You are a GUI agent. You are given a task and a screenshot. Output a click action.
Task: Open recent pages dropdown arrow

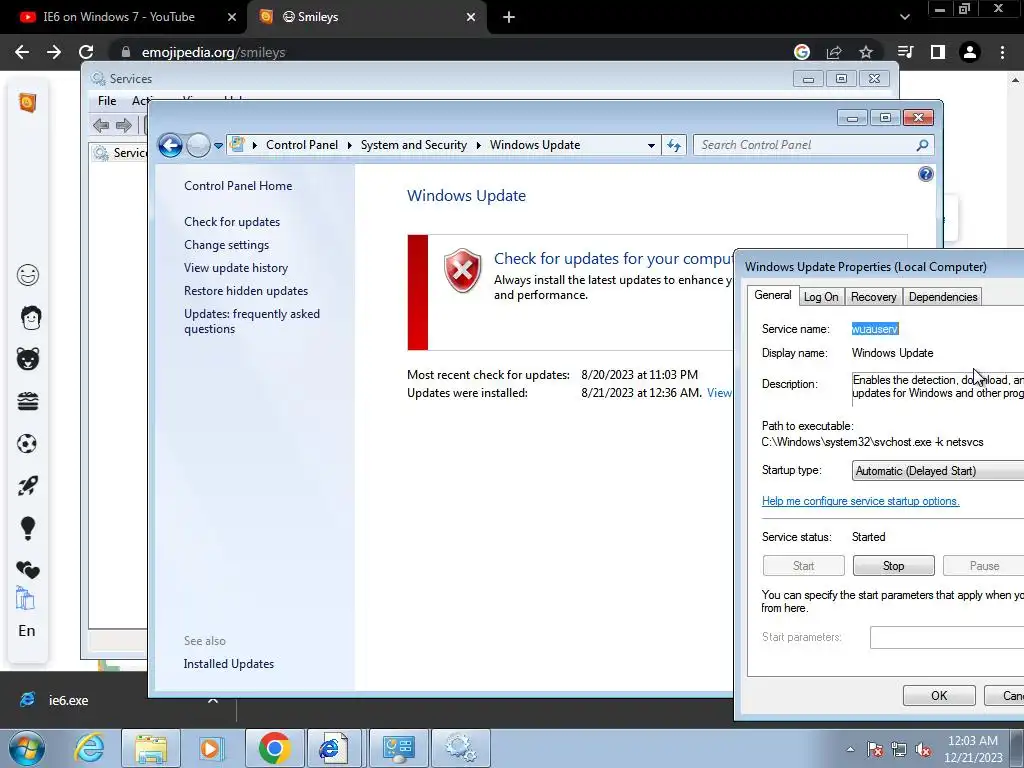click(x=218, y=146)
